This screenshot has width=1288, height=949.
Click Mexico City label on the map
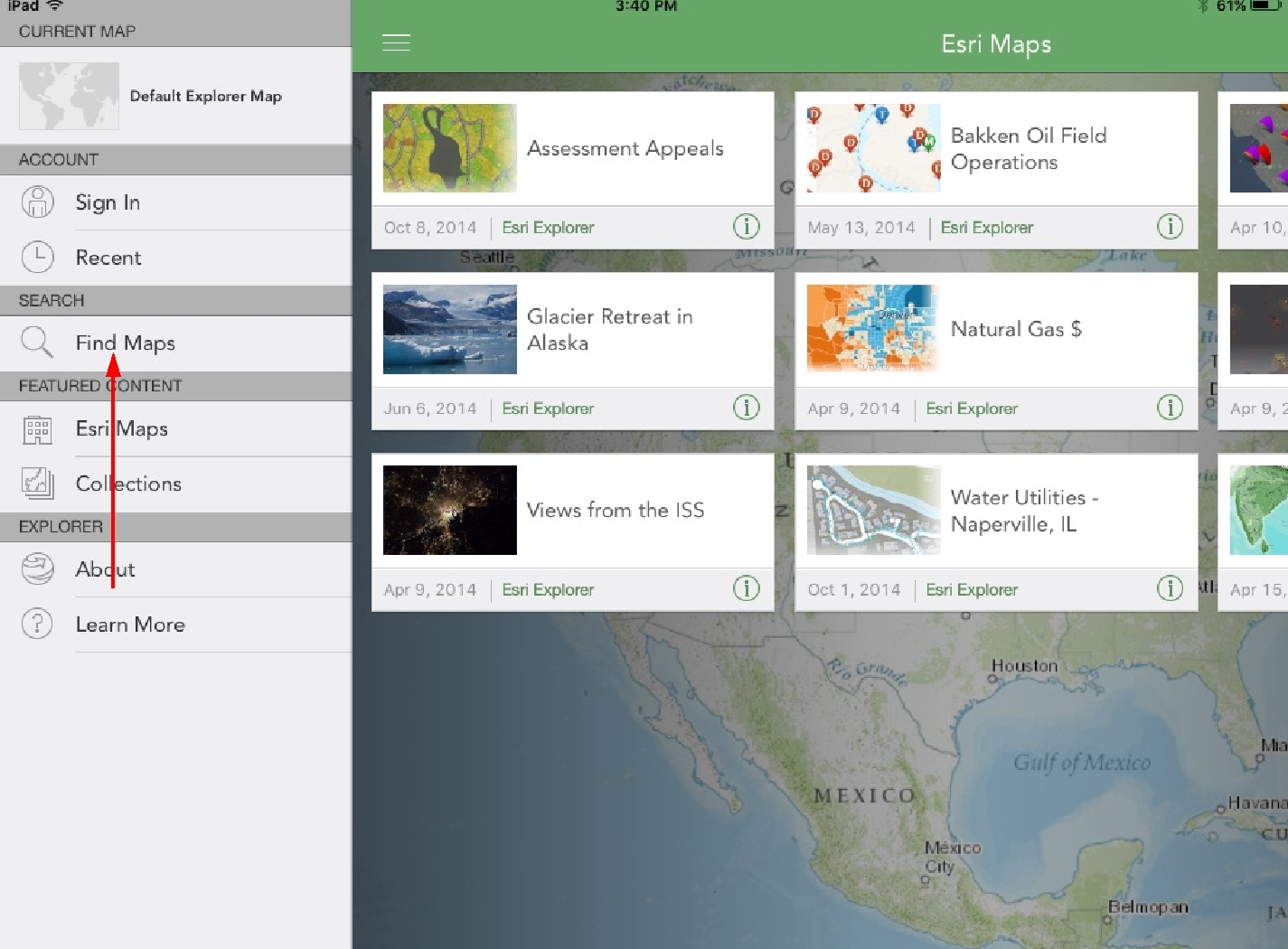point(952,857)
